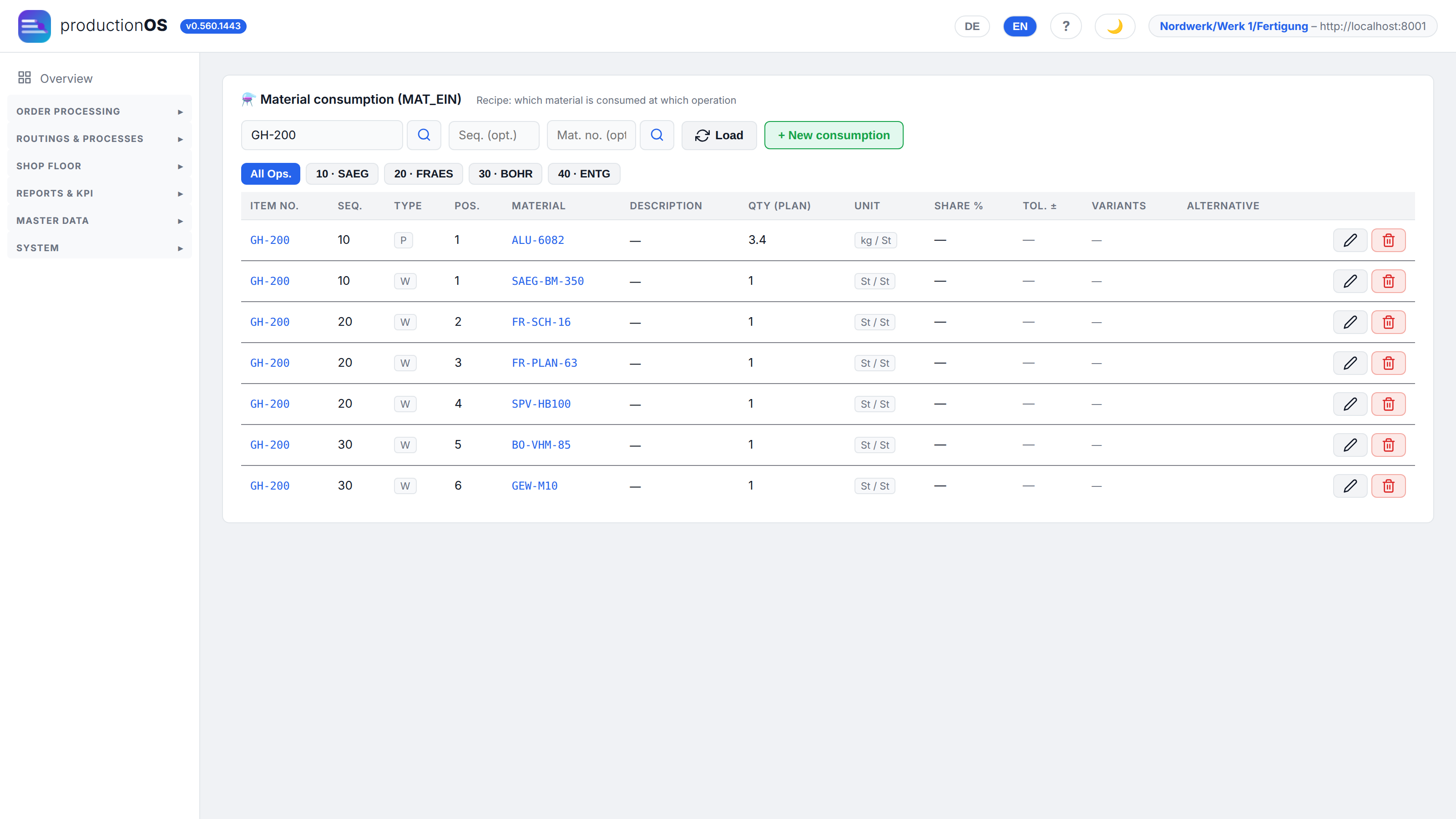Click the productionOS logo icon
Screen dimensions: 1456x819
(34, 26)
